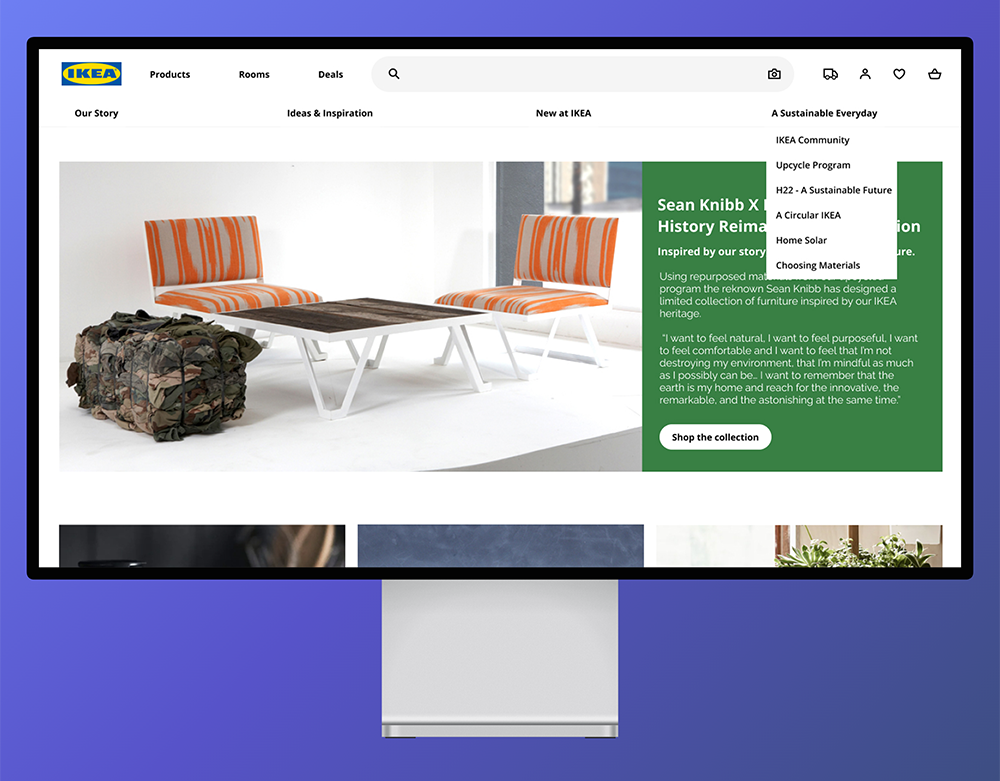Open the Deals menu
This screenshot has height=781, width=1000.
(x=330, y=75)
